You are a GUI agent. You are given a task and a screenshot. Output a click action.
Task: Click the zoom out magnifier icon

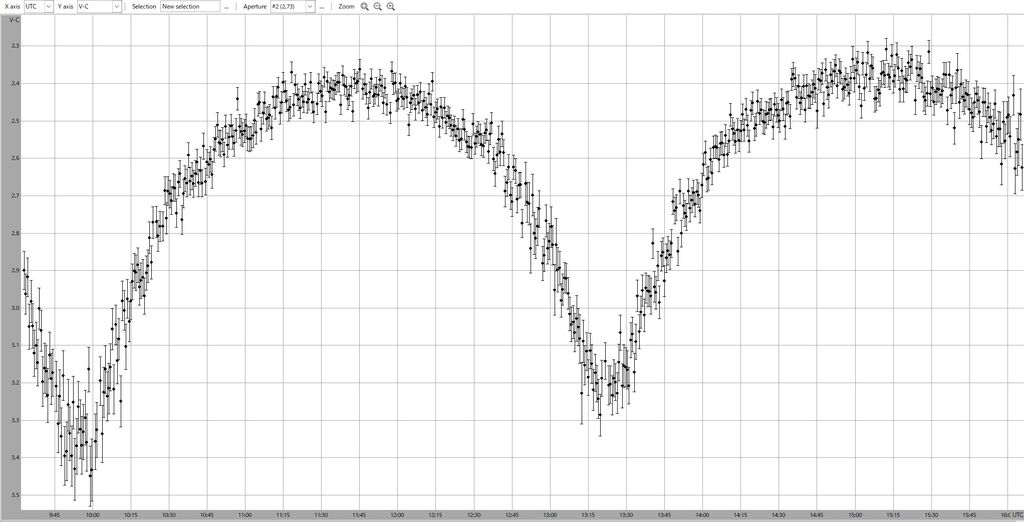point(377,6)
